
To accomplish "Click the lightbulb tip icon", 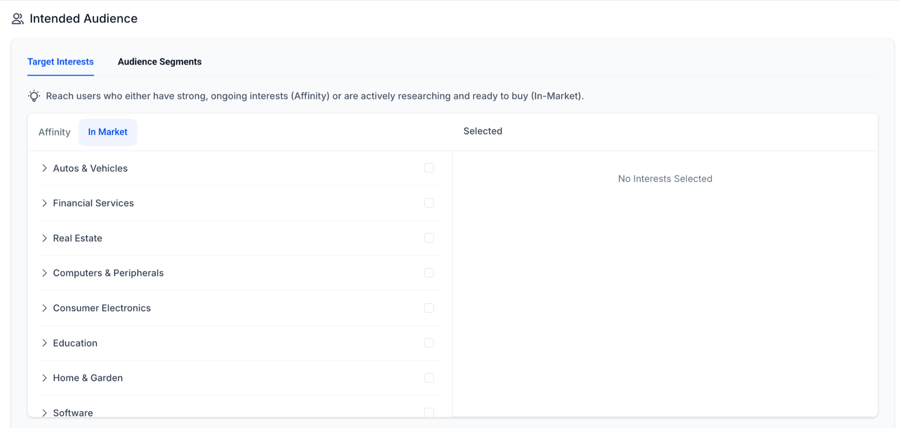I will (x=34, y=96).
